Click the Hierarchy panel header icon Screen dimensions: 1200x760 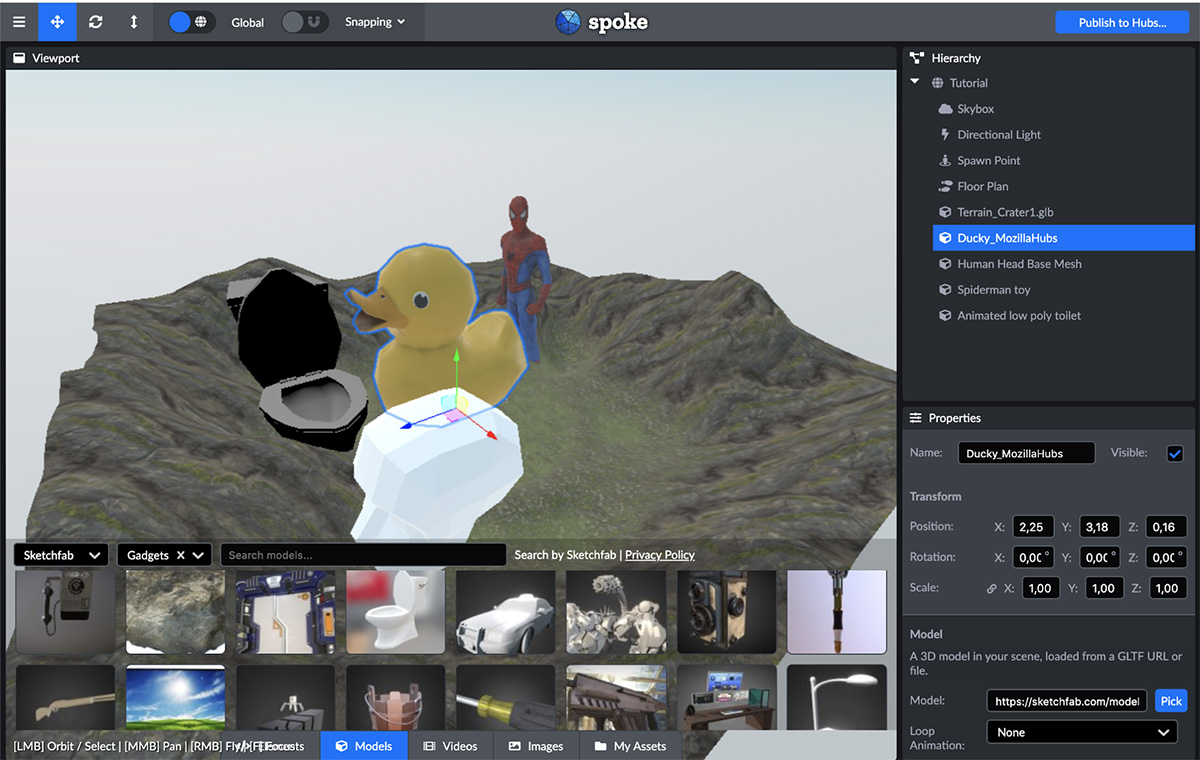916,58
